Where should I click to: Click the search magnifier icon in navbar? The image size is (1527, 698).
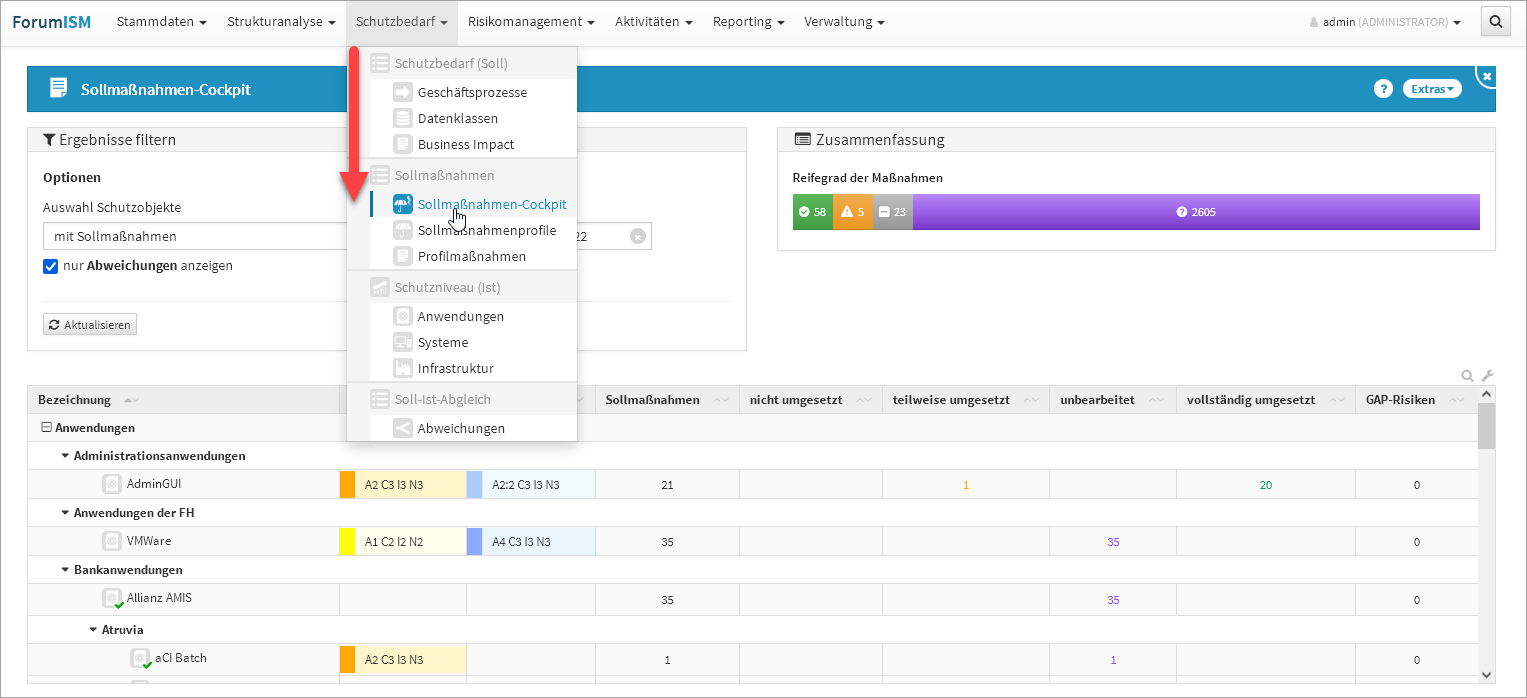click(x=1495, y=21)
